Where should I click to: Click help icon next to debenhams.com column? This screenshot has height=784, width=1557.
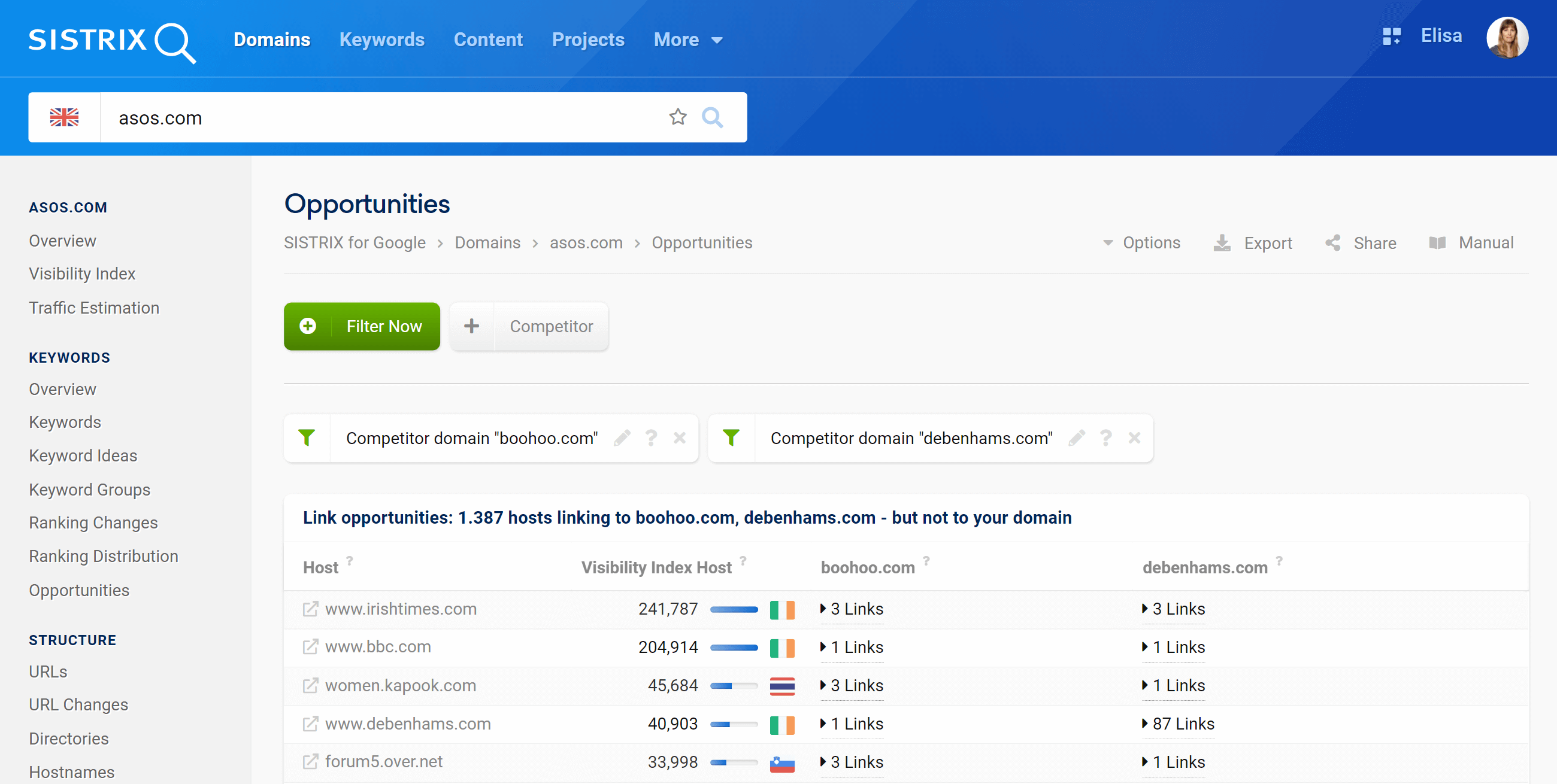pos(1279,561)
